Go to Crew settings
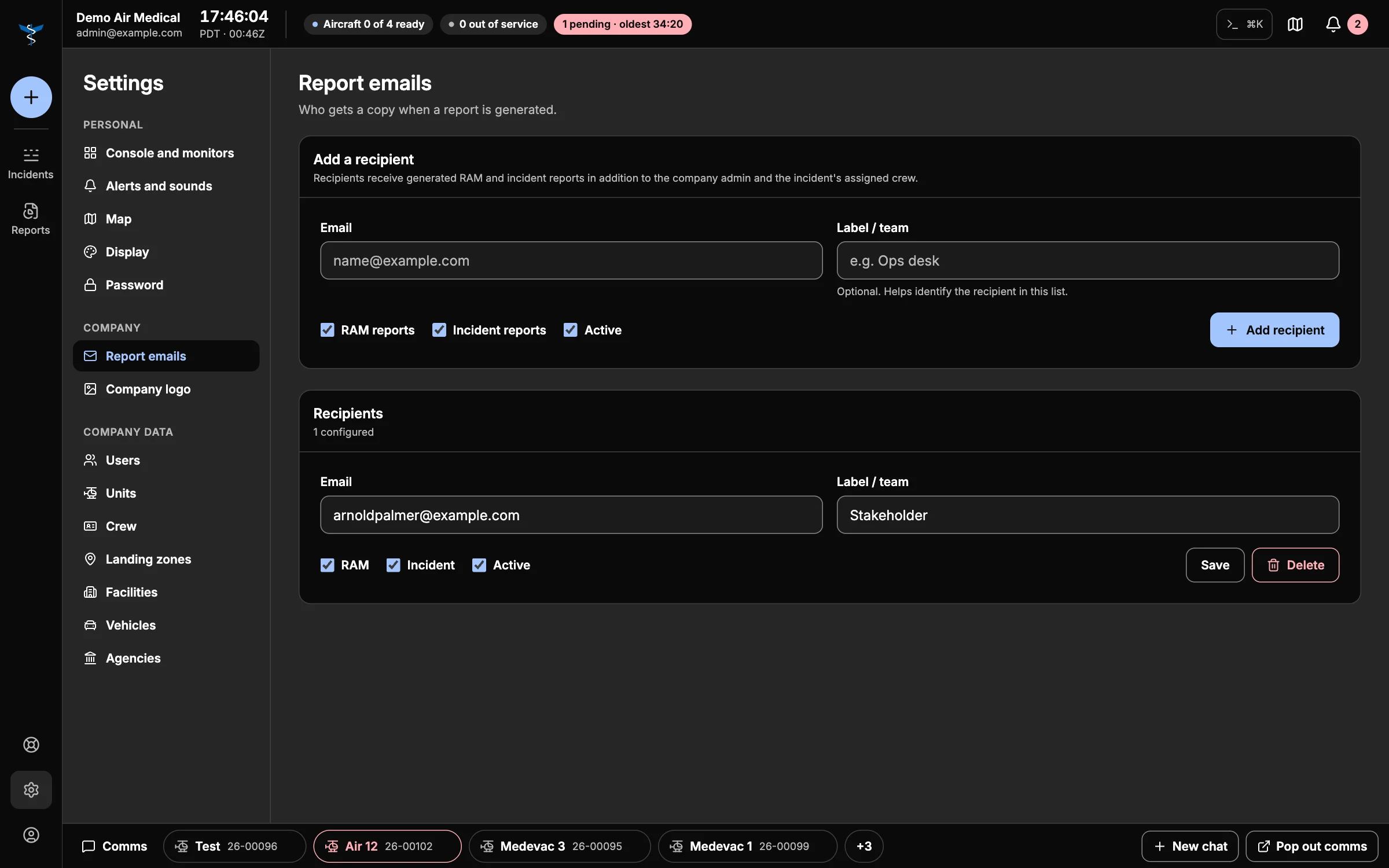 coord(166,526)
